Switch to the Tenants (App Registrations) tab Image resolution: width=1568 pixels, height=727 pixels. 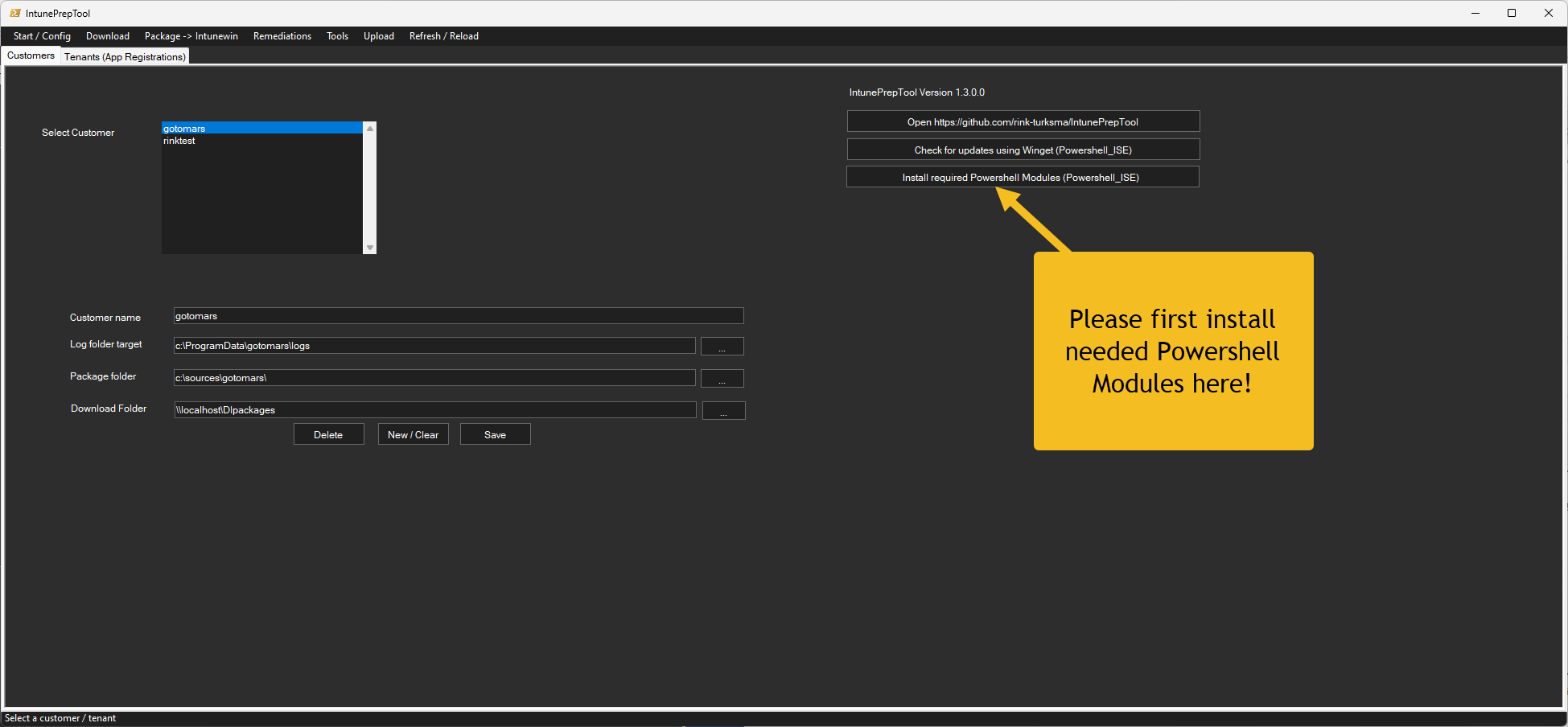pos(125,56)
